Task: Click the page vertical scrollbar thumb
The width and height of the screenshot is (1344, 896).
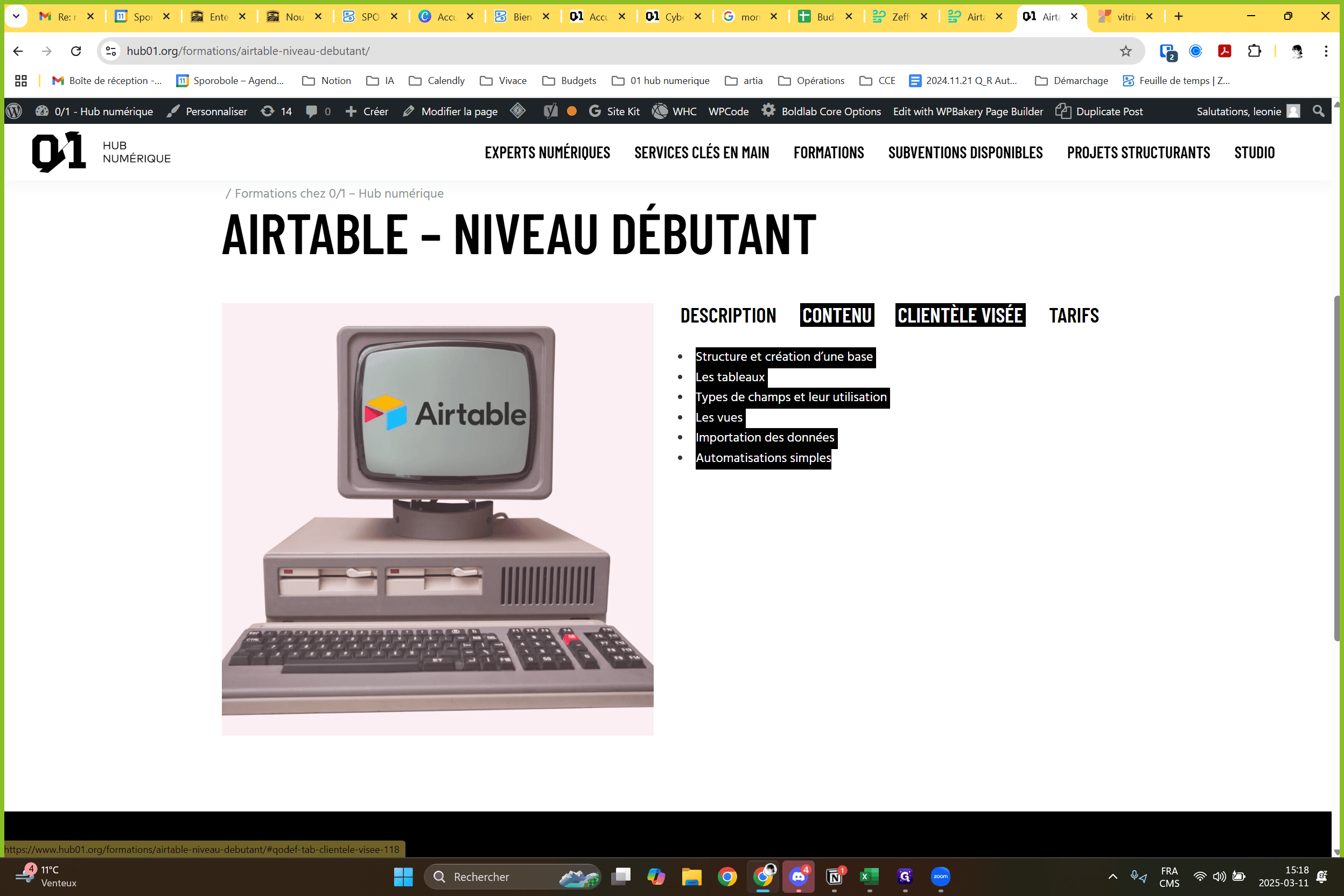Action: point(1338,468)
